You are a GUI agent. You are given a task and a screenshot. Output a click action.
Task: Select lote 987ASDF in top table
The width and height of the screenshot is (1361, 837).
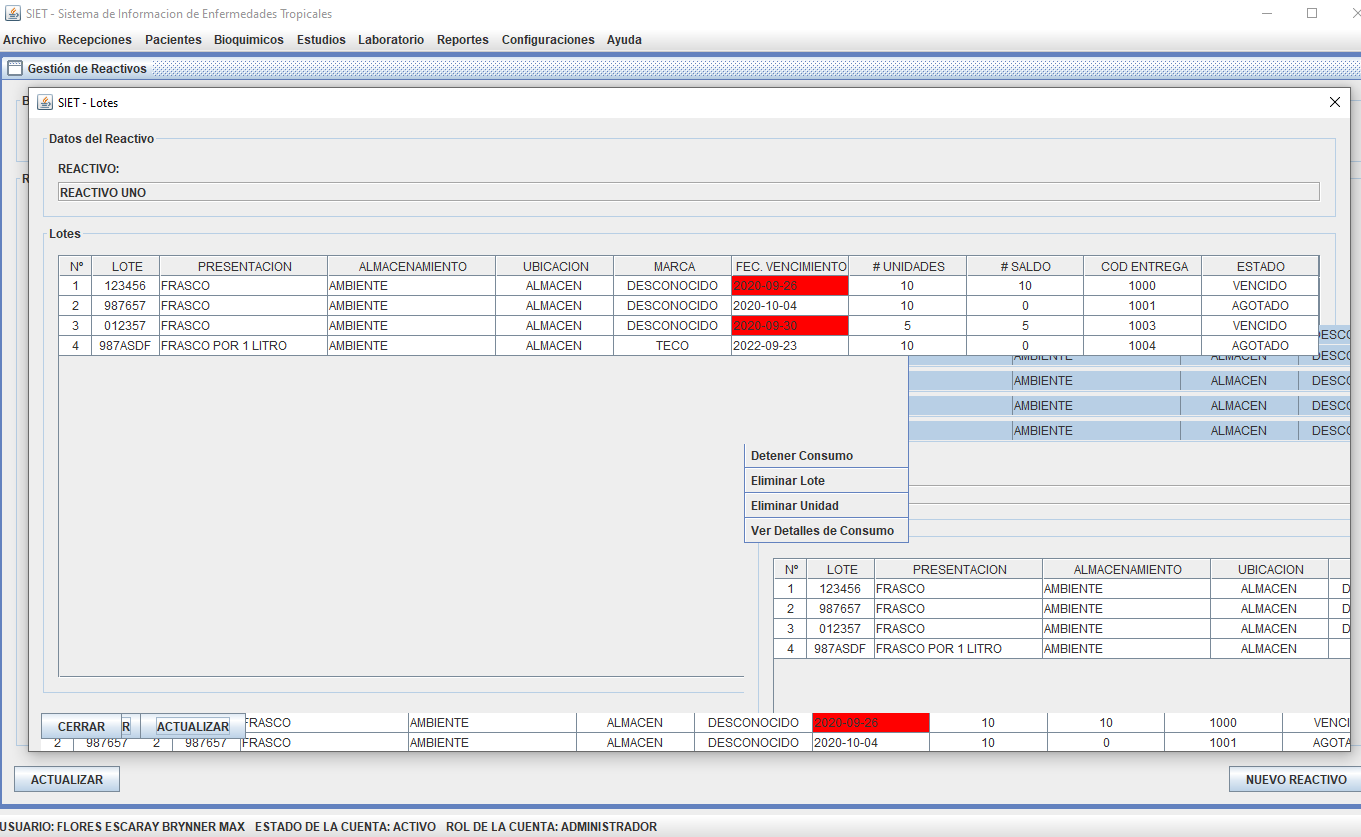127,346
